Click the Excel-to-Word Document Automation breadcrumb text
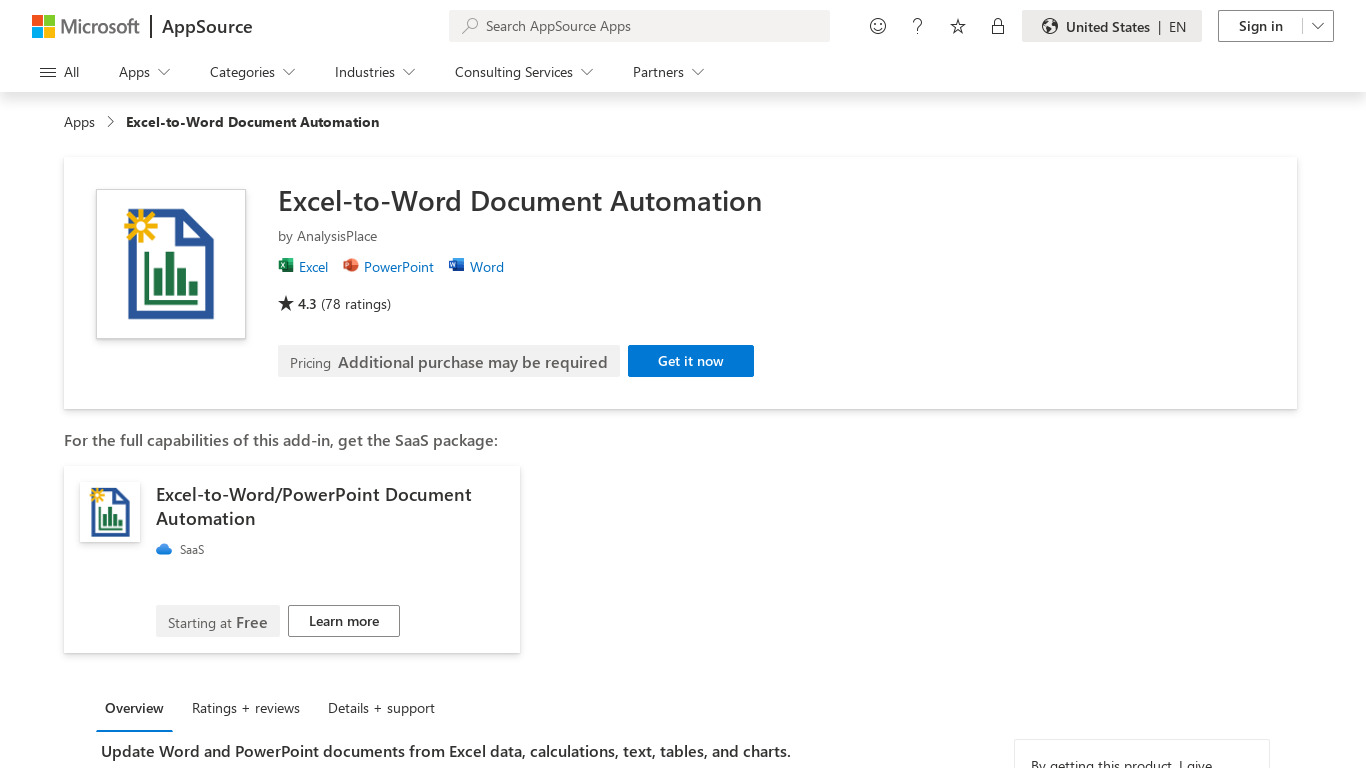 tap(252, 122)
